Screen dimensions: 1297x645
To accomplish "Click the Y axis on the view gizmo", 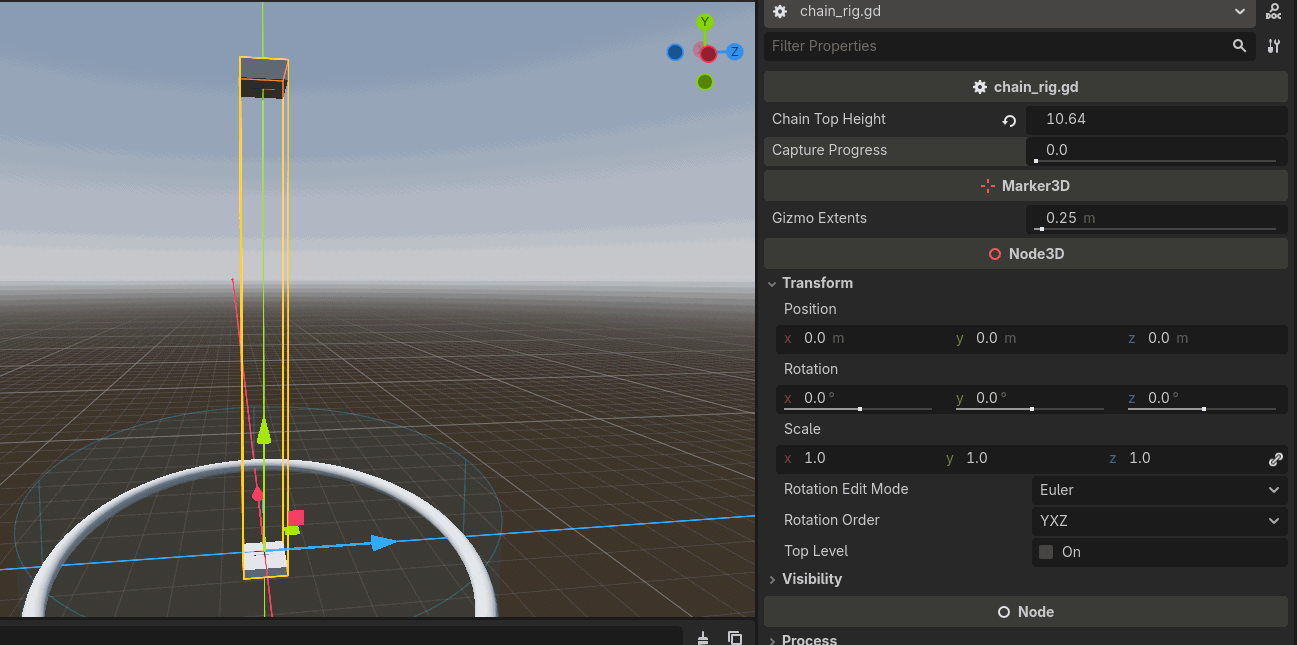I will click(705, 22).
